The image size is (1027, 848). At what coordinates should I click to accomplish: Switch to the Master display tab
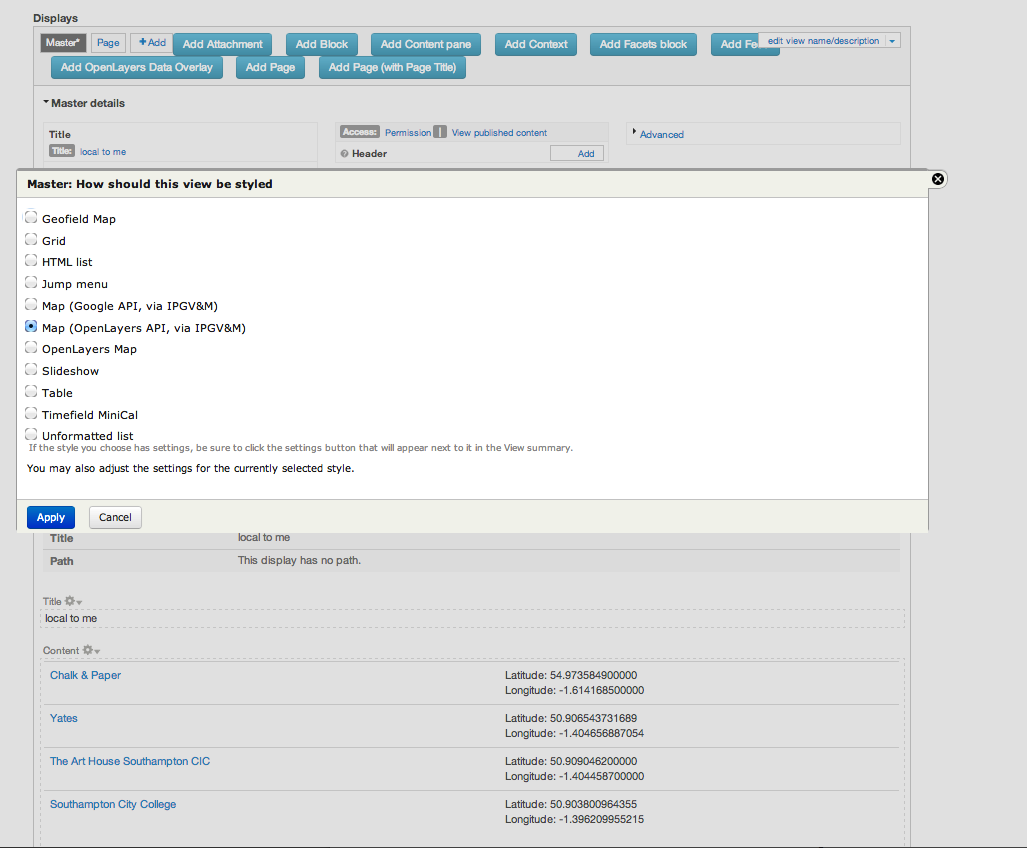[x=62, y=43]
